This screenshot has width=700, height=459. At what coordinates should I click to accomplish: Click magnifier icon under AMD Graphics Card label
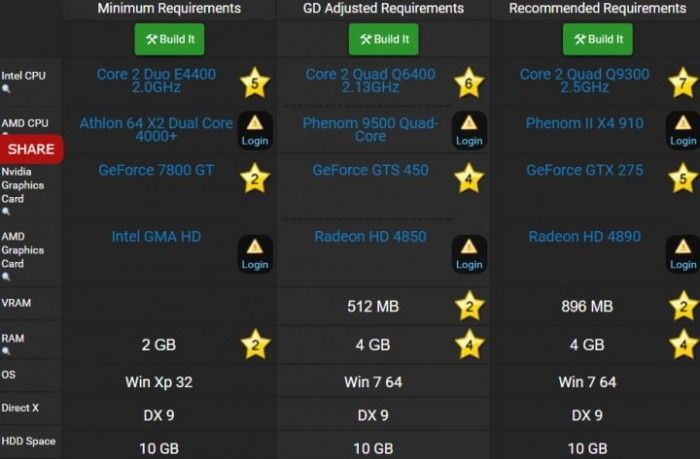[6, 277]
